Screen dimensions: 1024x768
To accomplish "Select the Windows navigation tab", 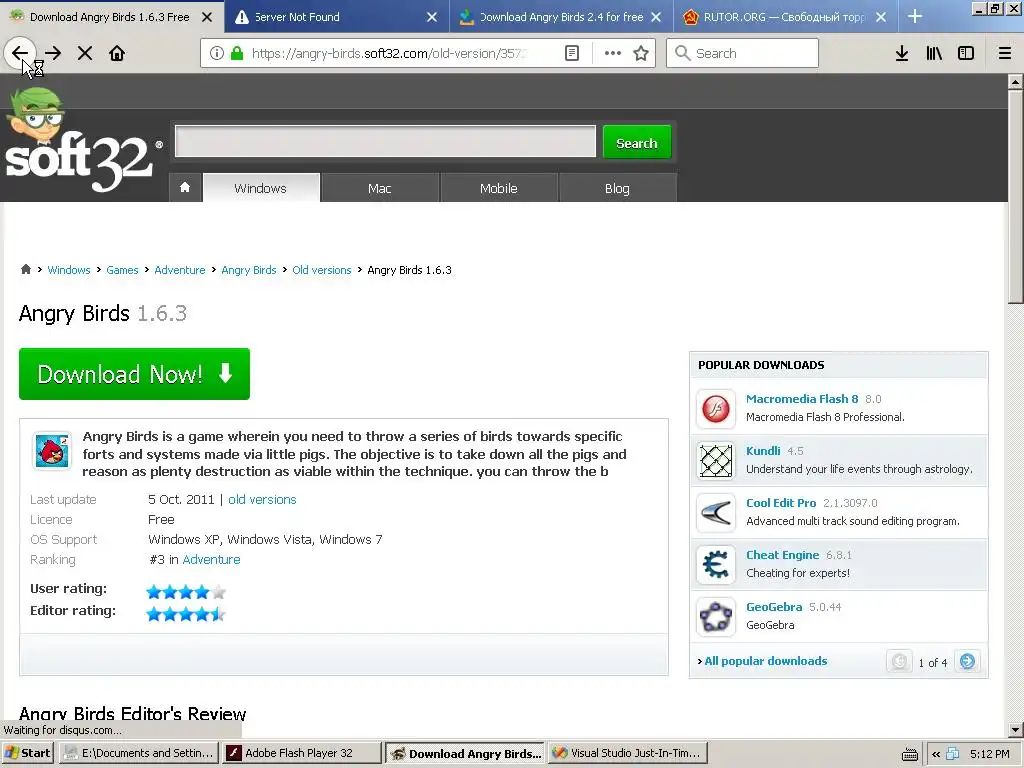I will (x=261, y=188).
